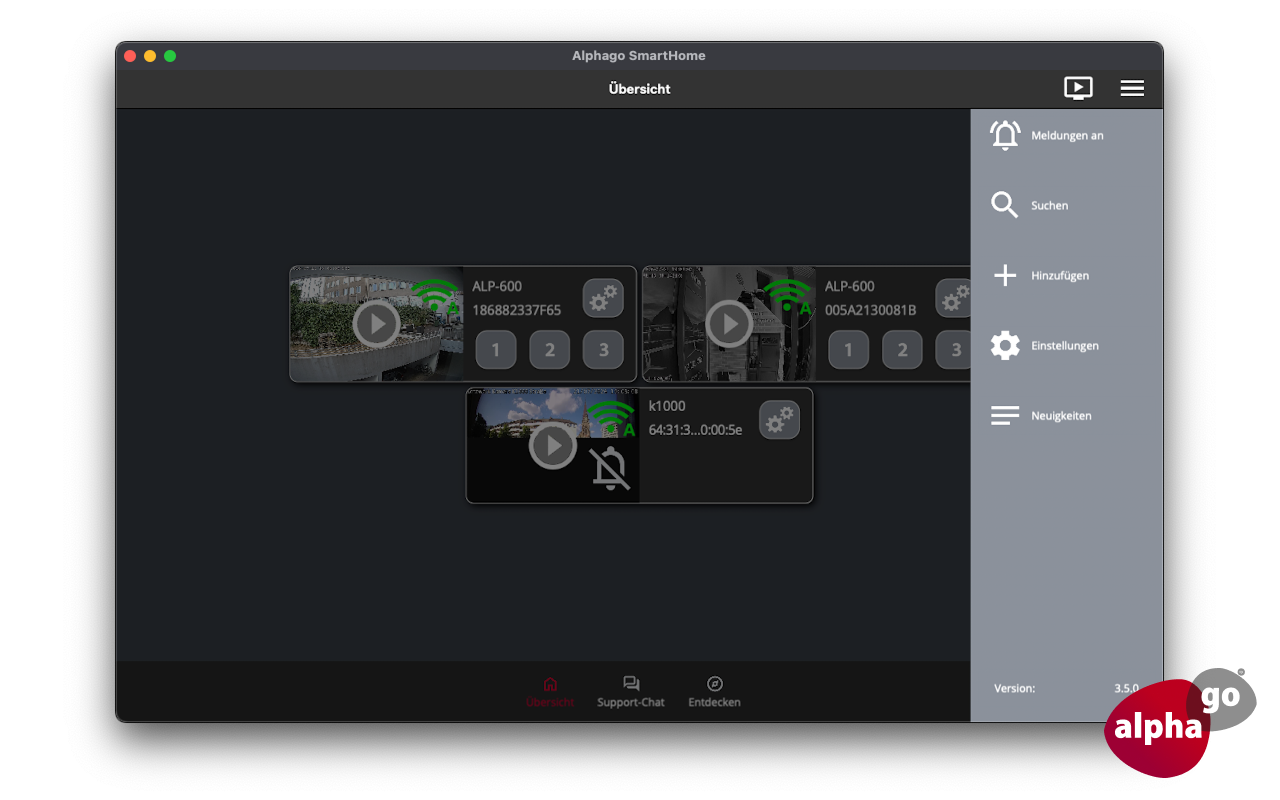The image size is (1280, 800).
Task: Open settings gears for k1000 device
Action: point(779,420)
